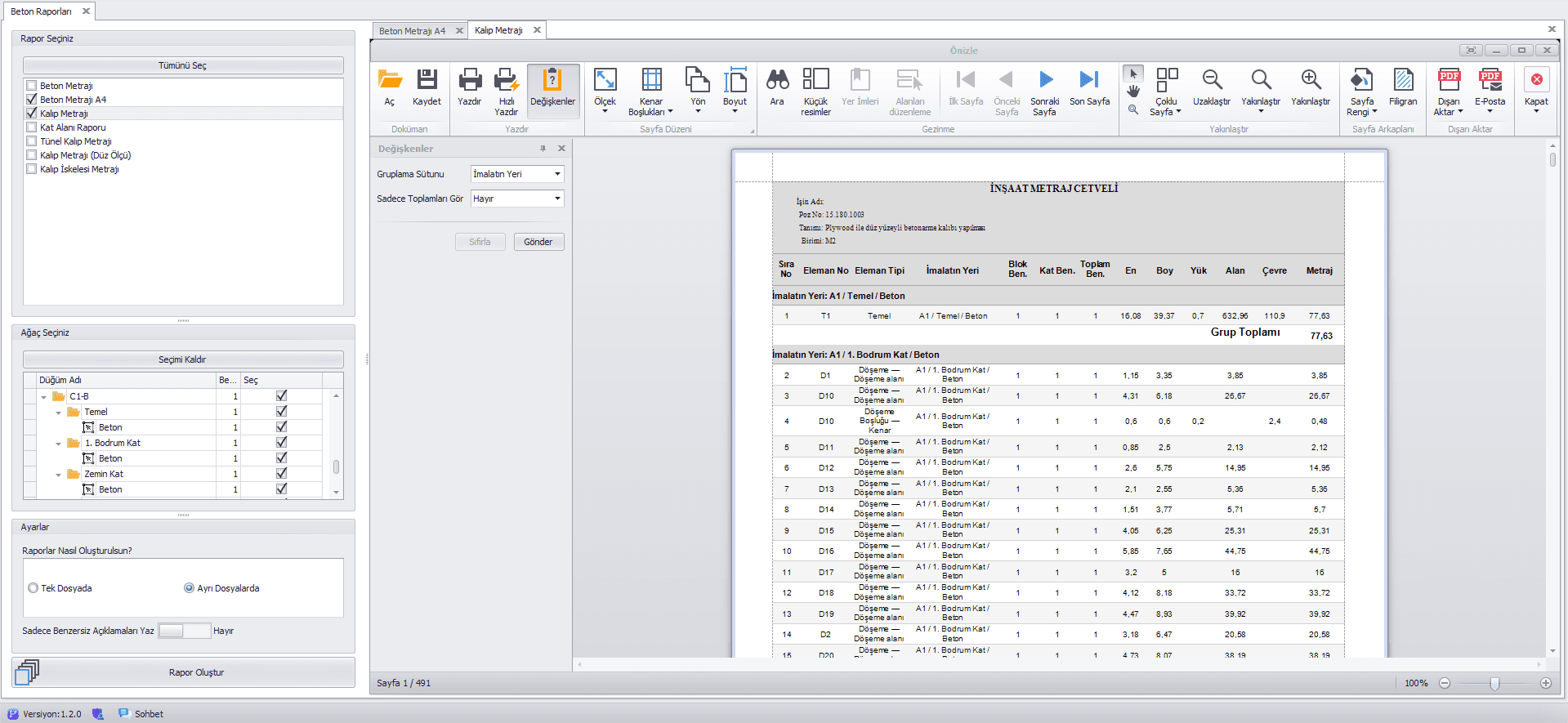Click the zoom-in plus button beside slider
Screen dimensions: 1568x723
click(1546, 683)
